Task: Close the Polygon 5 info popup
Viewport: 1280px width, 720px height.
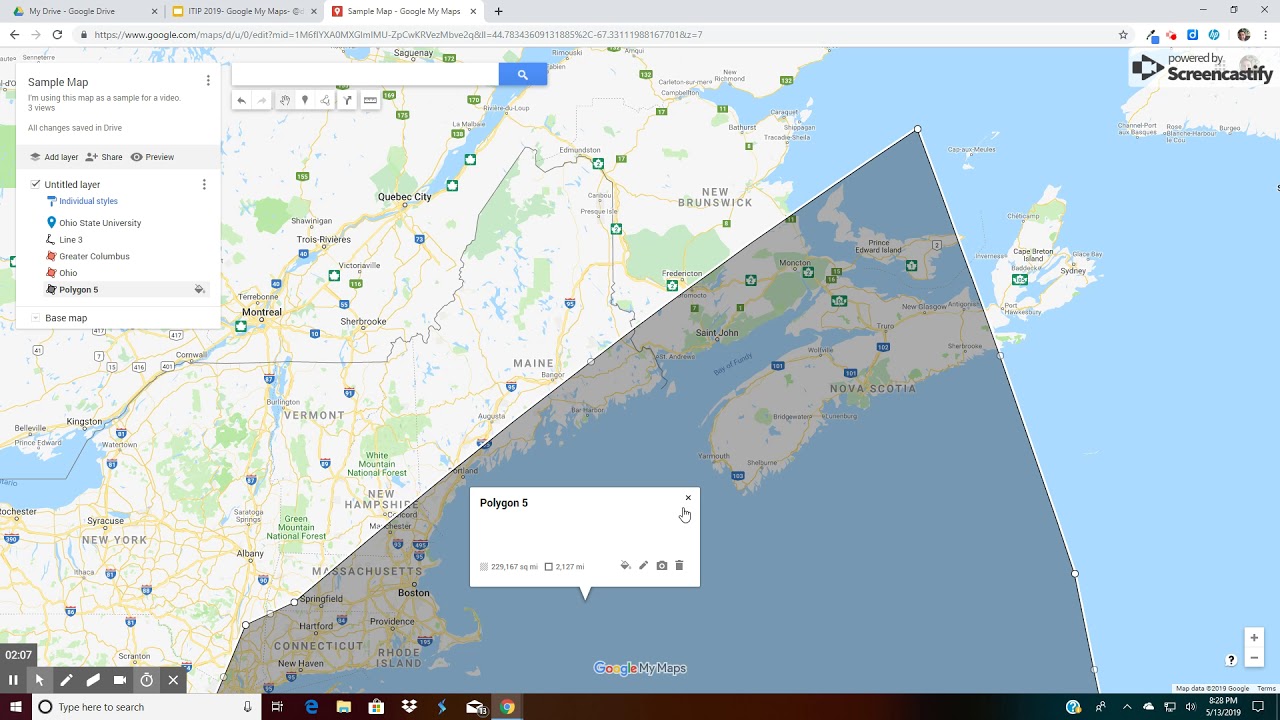Action: (688, 498)
